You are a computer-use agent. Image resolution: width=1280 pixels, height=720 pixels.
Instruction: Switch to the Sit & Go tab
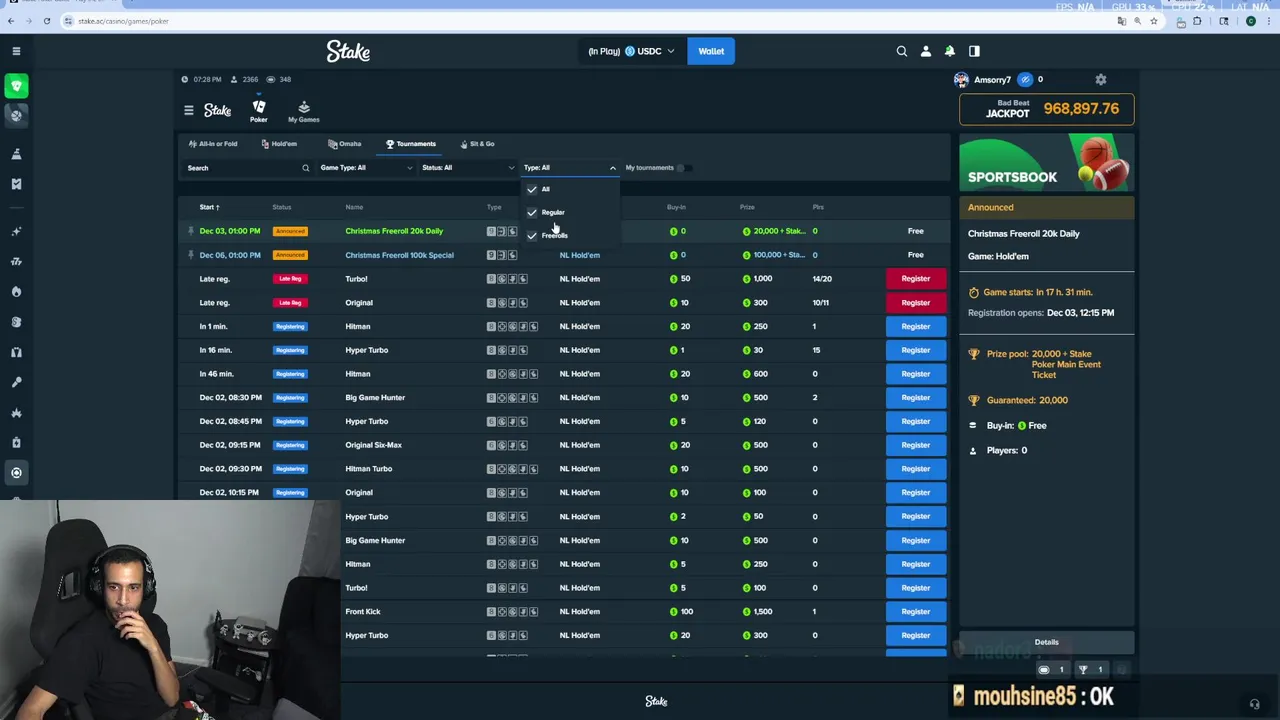tap(477, 144)
